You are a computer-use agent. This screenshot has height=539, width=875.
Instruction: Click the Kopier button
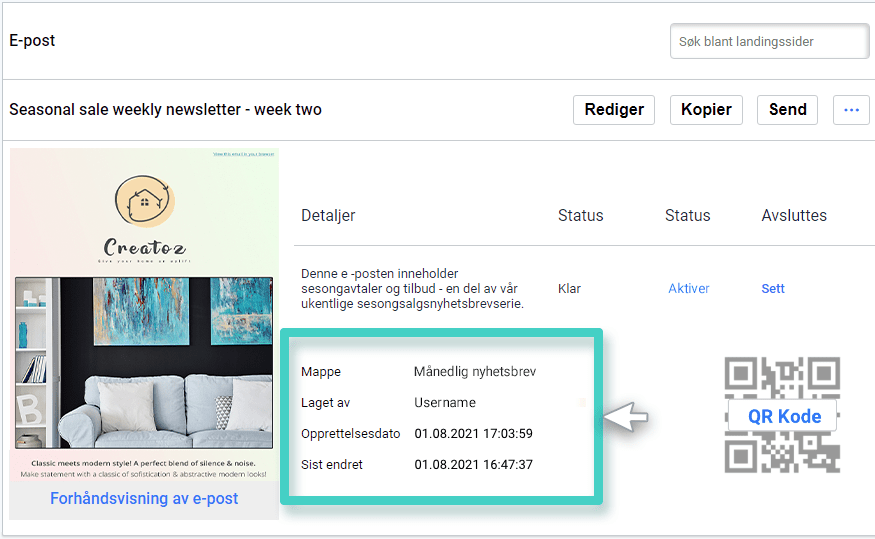706,110
